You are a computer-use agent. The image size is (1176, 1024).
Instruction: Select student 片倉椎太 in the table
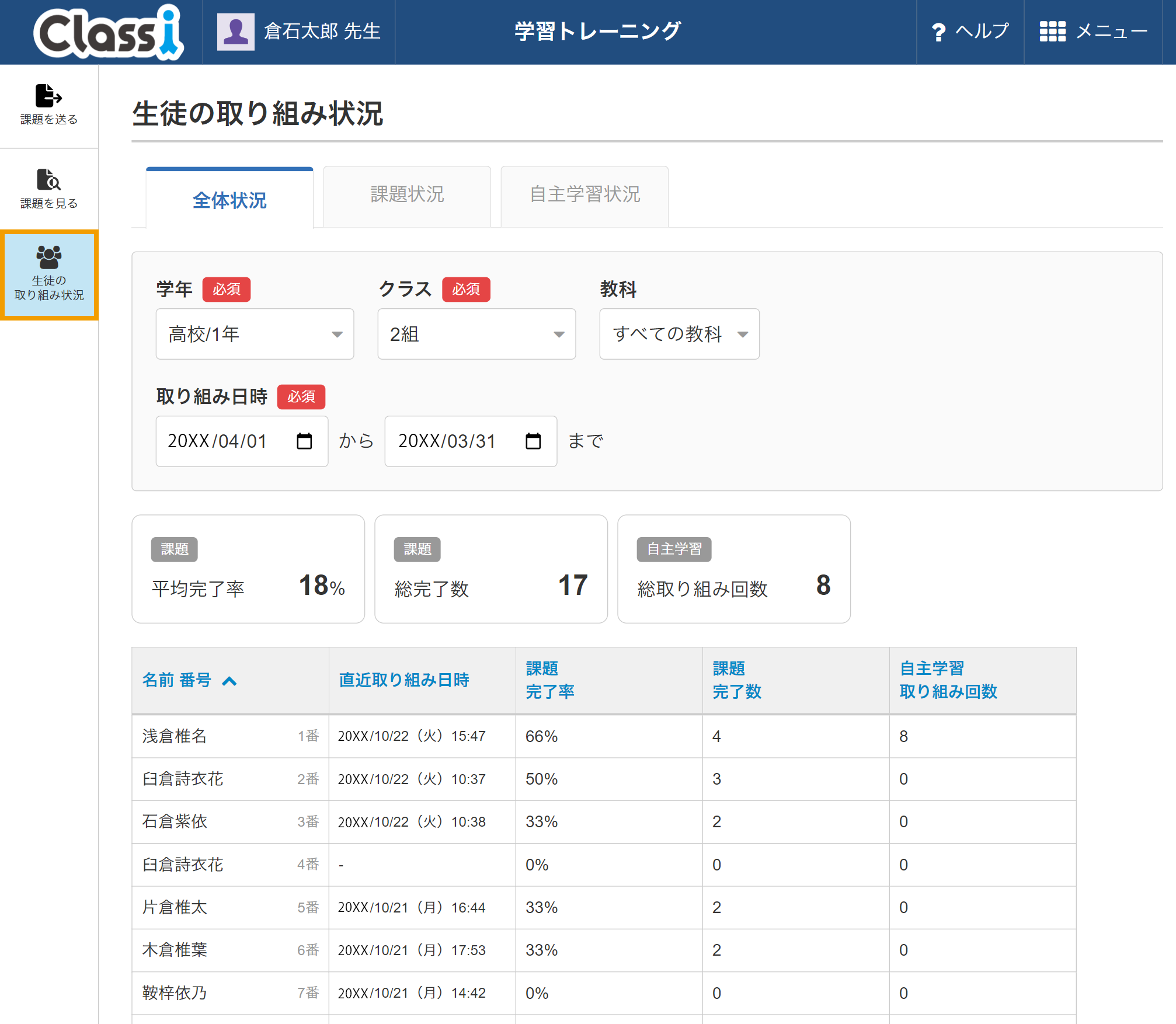pos(174,907)
